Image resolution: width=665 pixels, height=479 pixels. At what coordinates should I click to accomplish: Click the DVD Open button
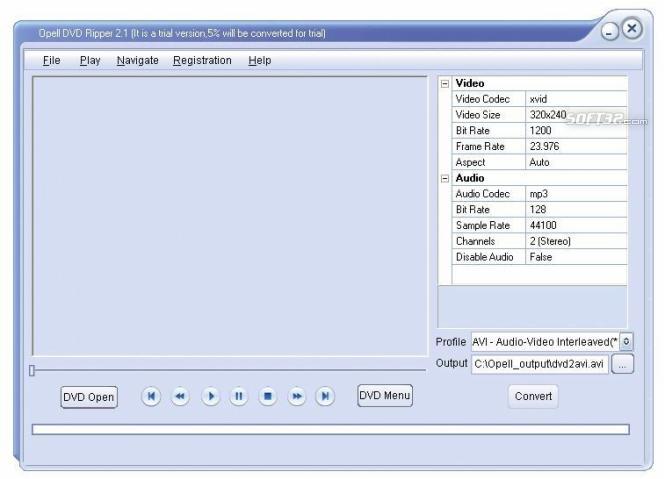tap(89, 397)
